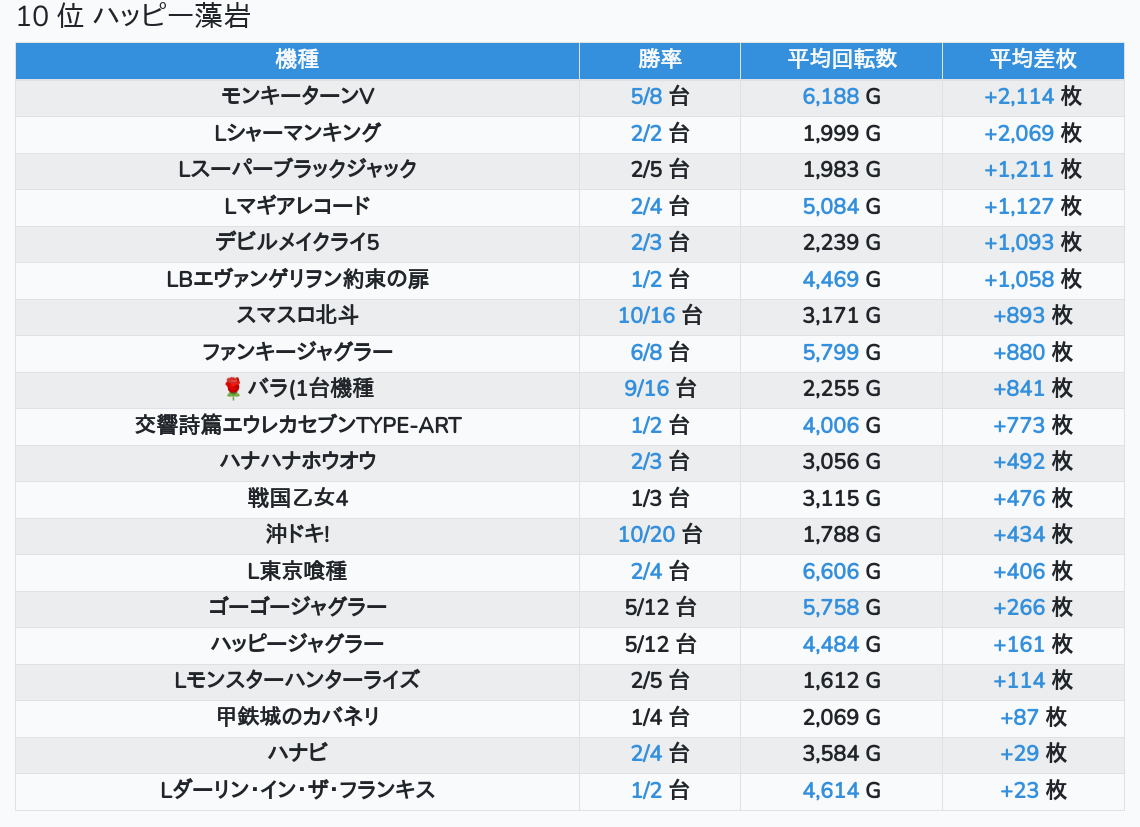Click the ファンキージャグラー machine name
The image size is (1140, 827).
[297, 352]
